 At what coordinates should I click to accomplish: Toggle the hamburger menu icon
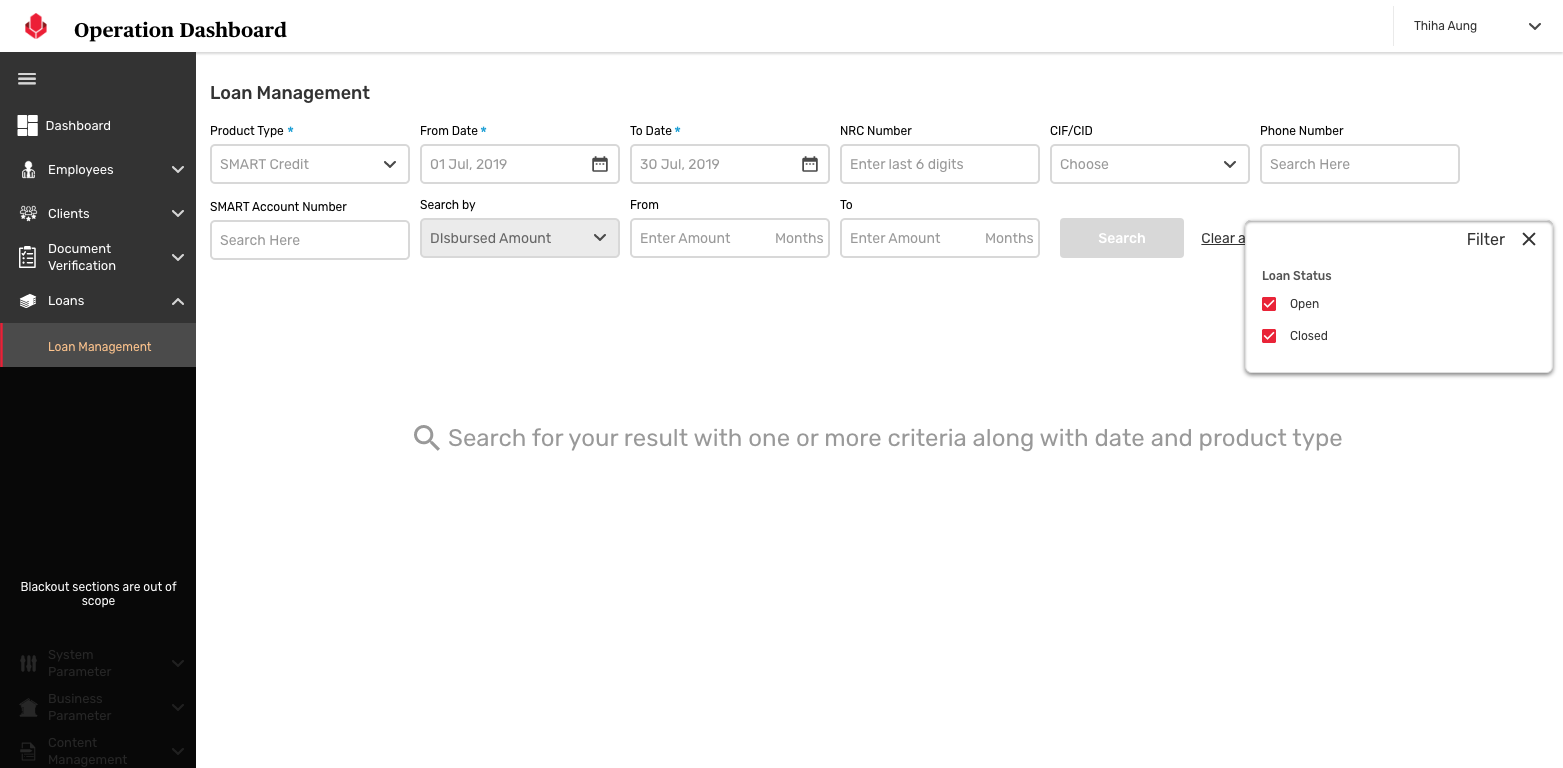[27, 79]
